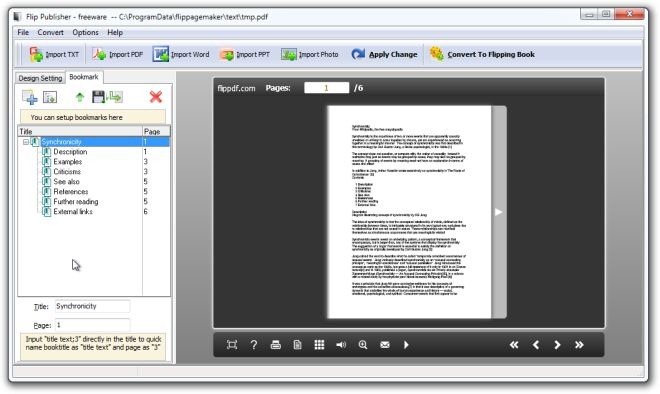This screenshot has height=394, width=660.
Task: Select the References bookmark item
Action: pyautogui.click(x=71, y=192)
